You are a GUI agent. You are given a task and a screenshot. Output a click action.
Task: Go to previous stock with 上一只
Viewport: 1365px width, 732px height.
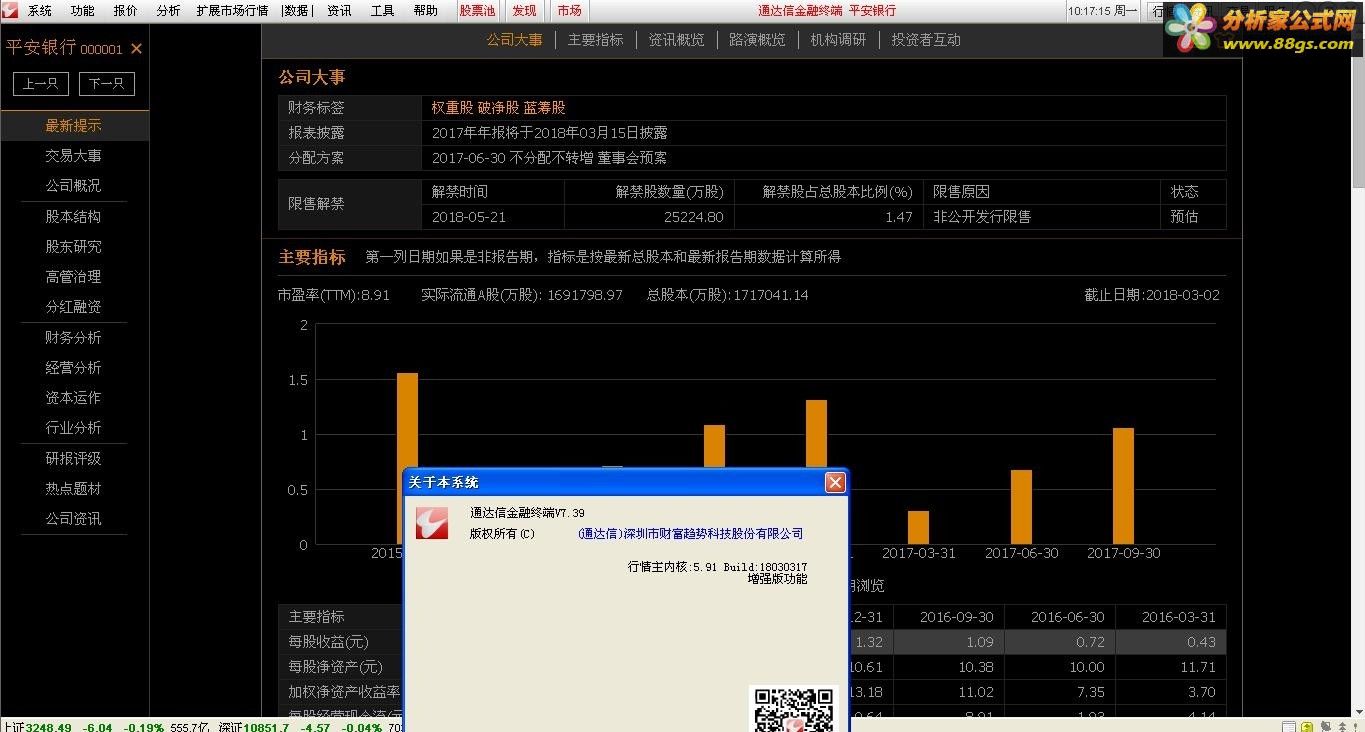(40, 84)
